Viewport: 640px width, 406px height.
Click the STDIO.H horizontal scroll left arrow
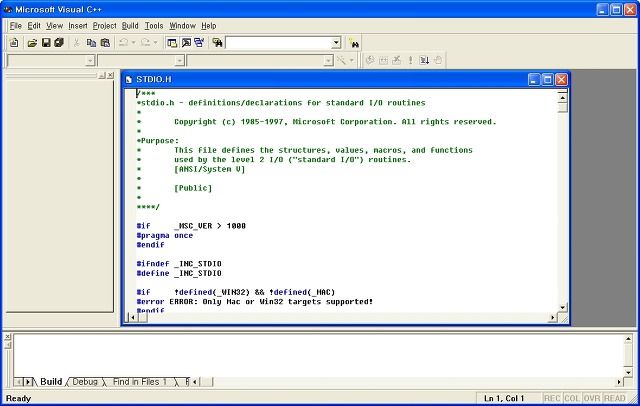tap(133, 317)
